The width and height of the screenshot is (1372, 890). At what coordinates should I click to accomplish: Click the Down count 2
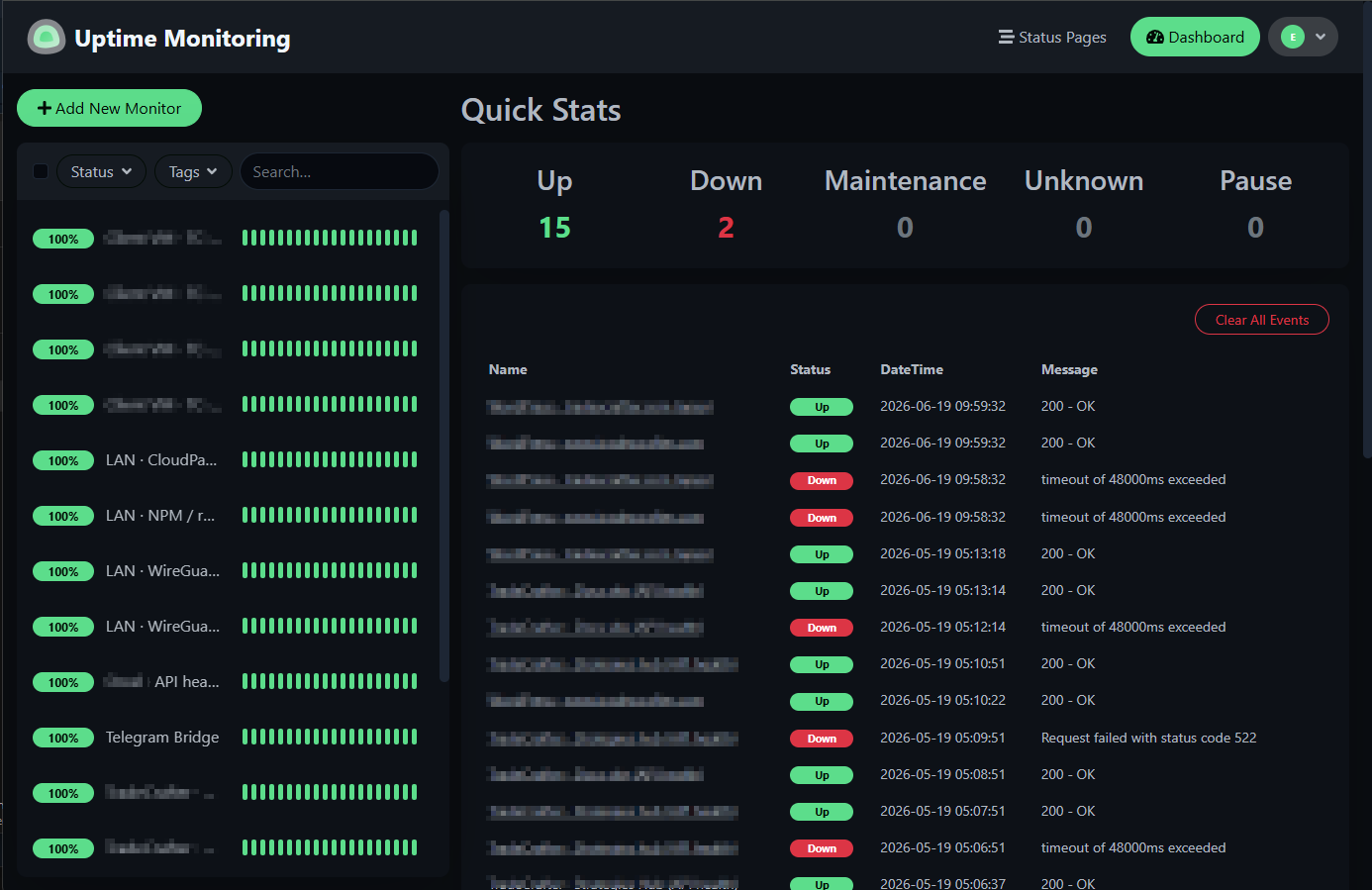726,228
